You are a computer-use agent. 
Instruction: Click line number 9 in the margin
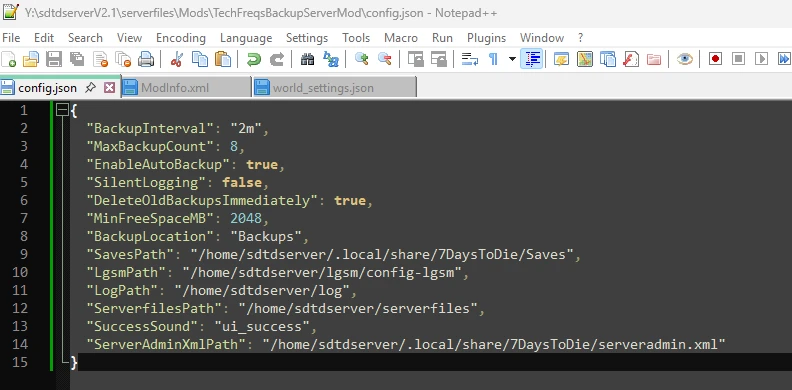23,254
